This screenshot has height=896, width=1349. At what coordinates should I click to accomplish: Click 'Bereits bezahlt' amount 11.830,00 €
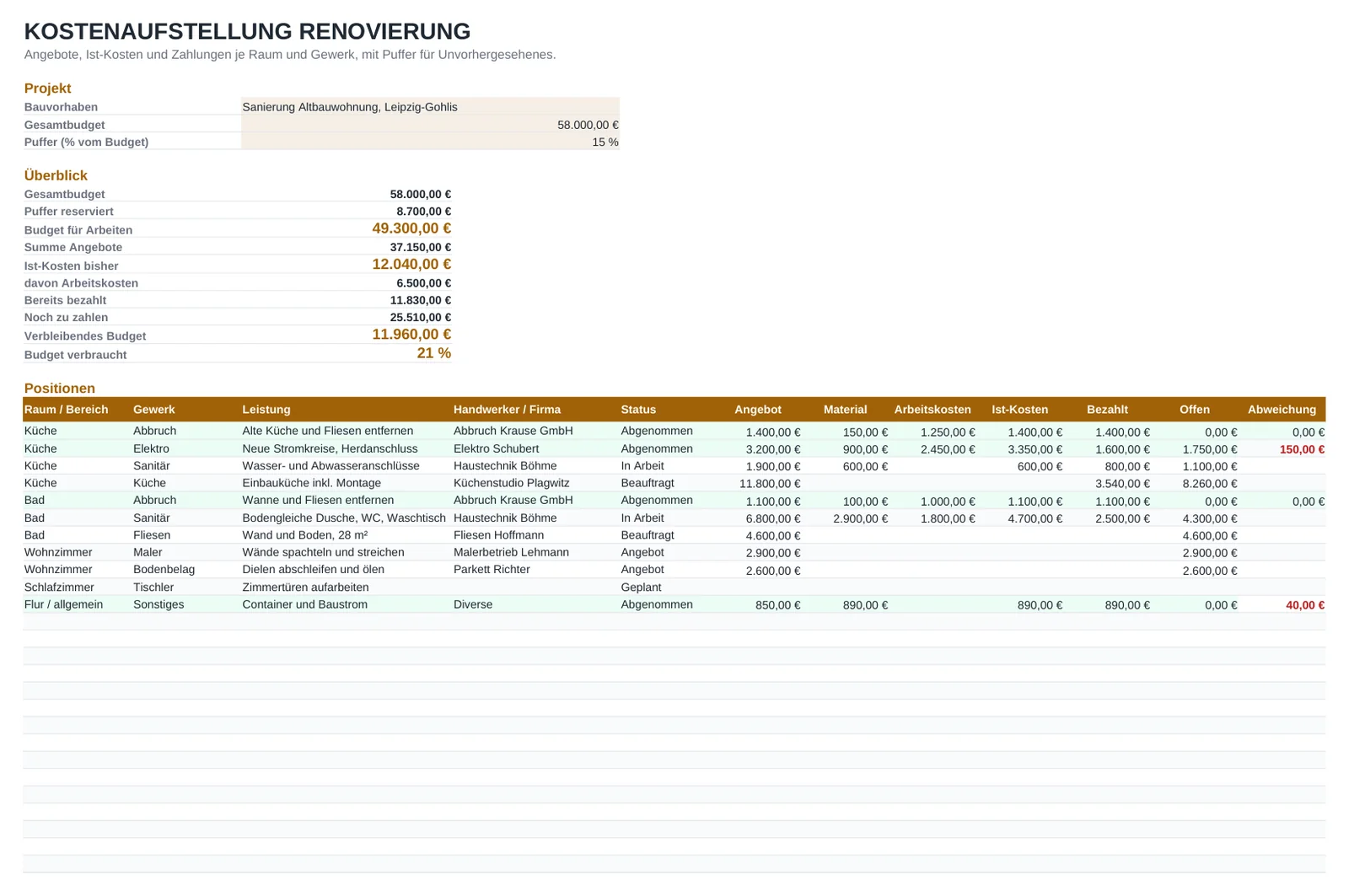pos(421,300)
